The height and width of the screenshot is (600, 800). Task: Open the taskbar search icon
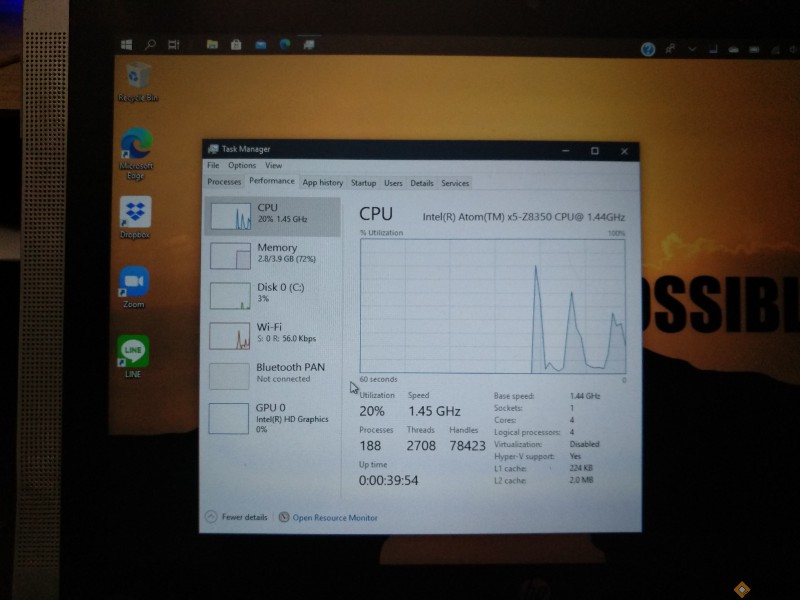(151, 45)
